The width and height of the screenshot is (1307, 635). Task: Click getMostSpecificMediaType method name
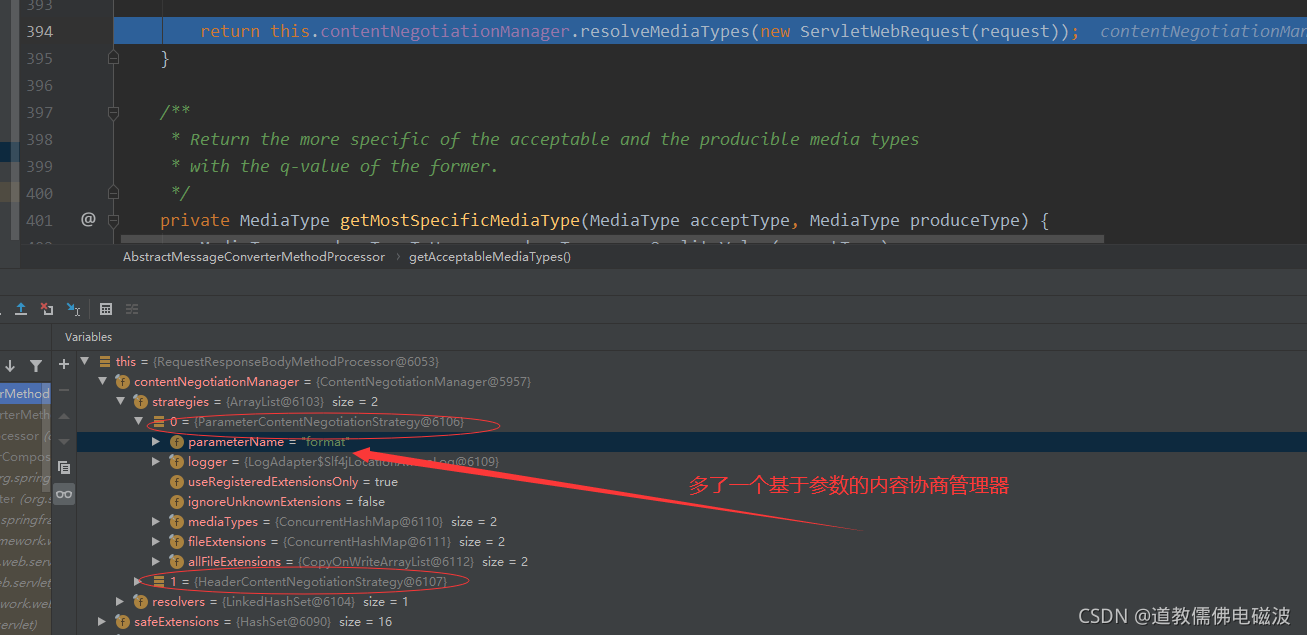[460, 220]
